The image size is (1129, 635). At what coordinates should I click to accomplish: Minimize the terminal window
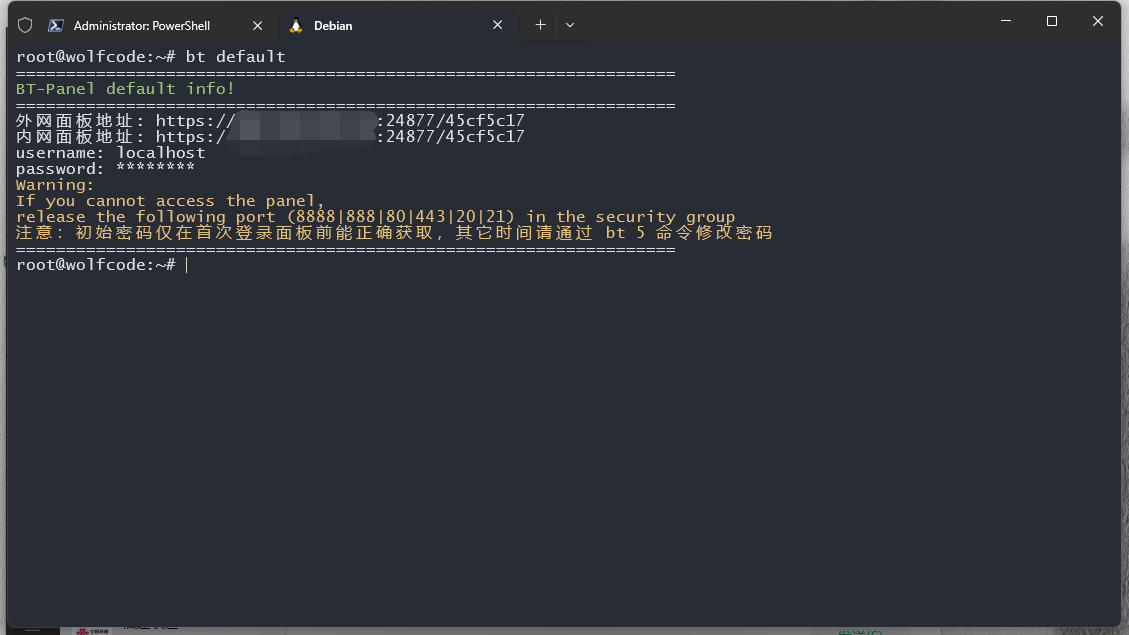[x=1006, y=21]
